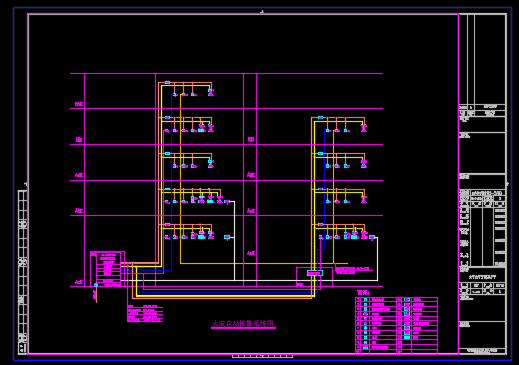Click the legend table of device symbols

click(x=396, y=325)
